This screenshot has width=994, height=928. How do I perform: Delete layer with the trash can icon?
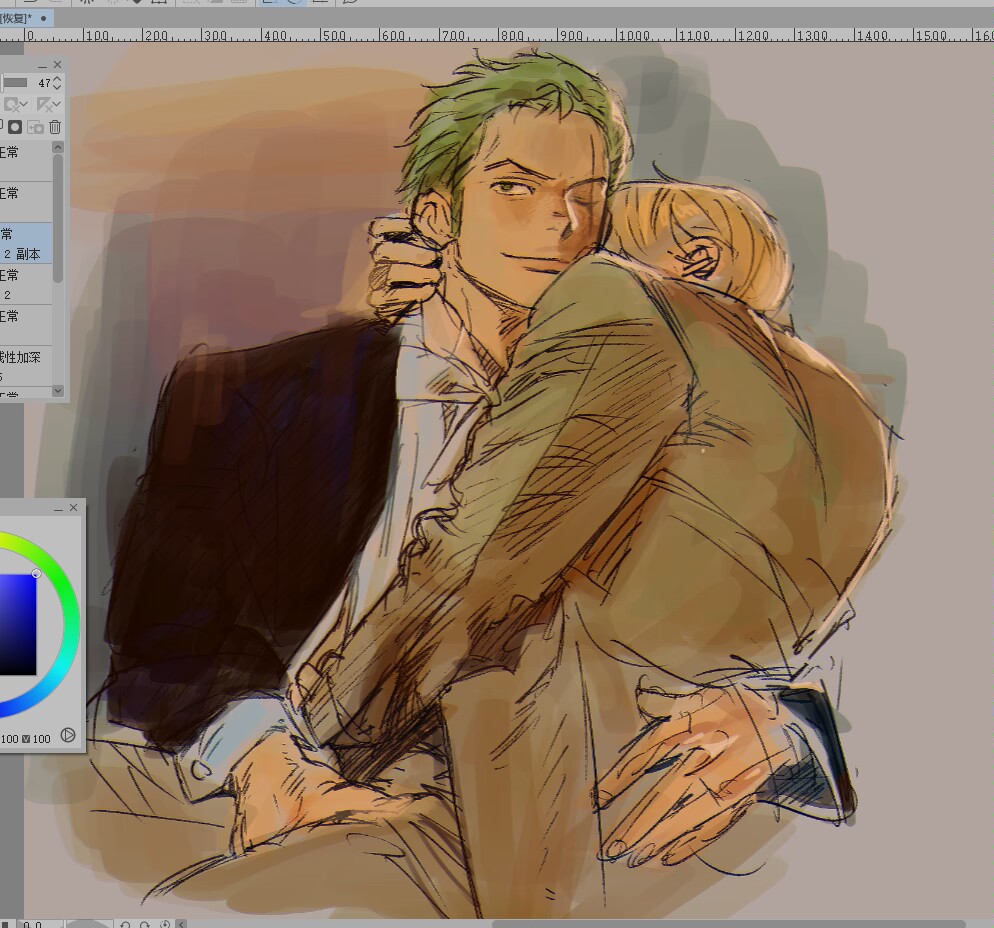click(x=55, y=127)
